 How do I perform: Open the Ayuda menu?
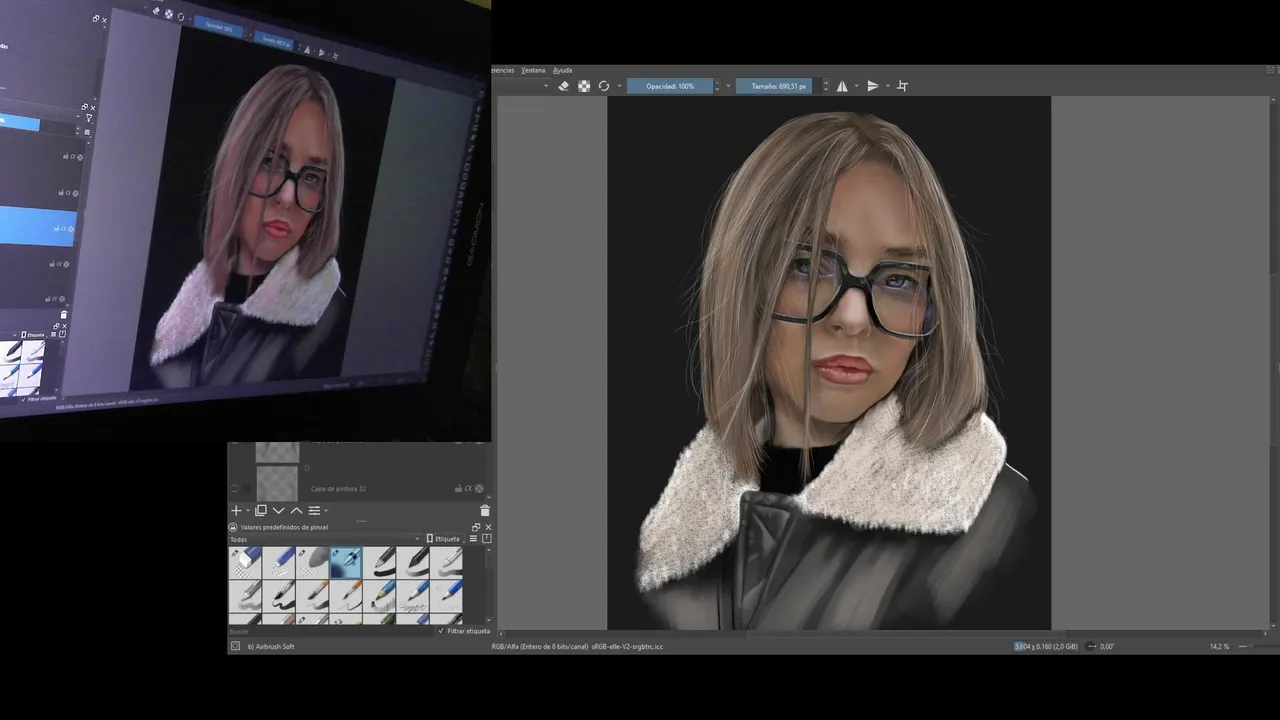[563, 70]
